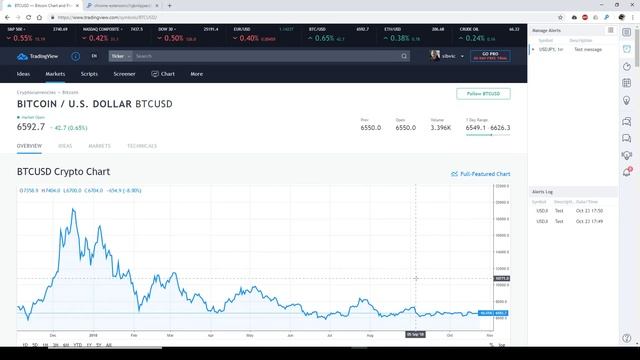Image resolution: width=640 pixels, height=360 pixels.
Task: Click the EUR/USD ticker in the top strip
Action: coord(263,34)
